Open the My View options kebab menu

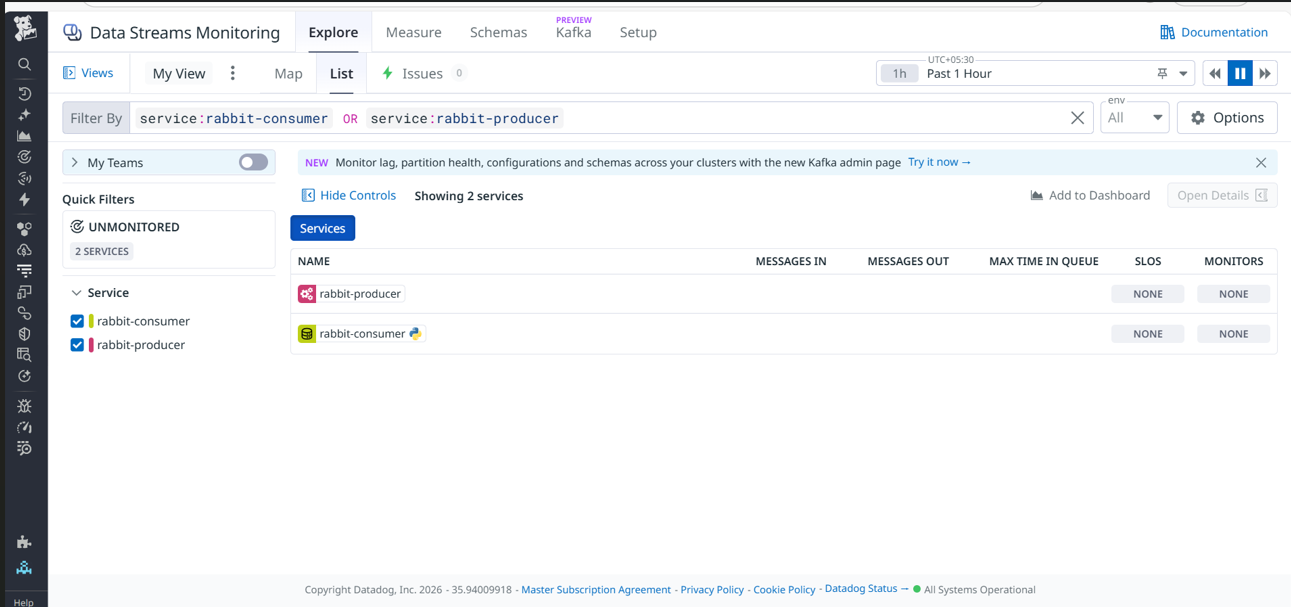click(x=233, y=73)
